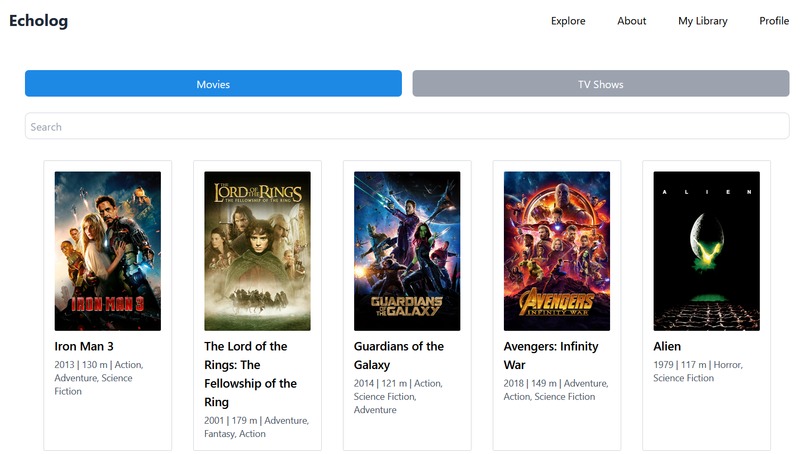Open the Avengers: Infinity War poster
The image size is (806, 454).
pyautogui.click(x=557, y=251)
